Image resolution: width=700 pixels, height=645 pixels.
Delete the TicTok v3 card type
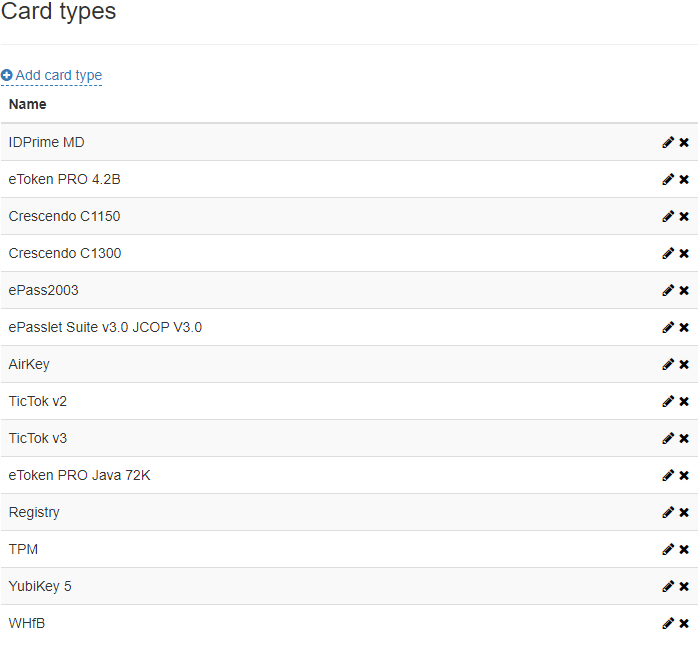(684, 438)
